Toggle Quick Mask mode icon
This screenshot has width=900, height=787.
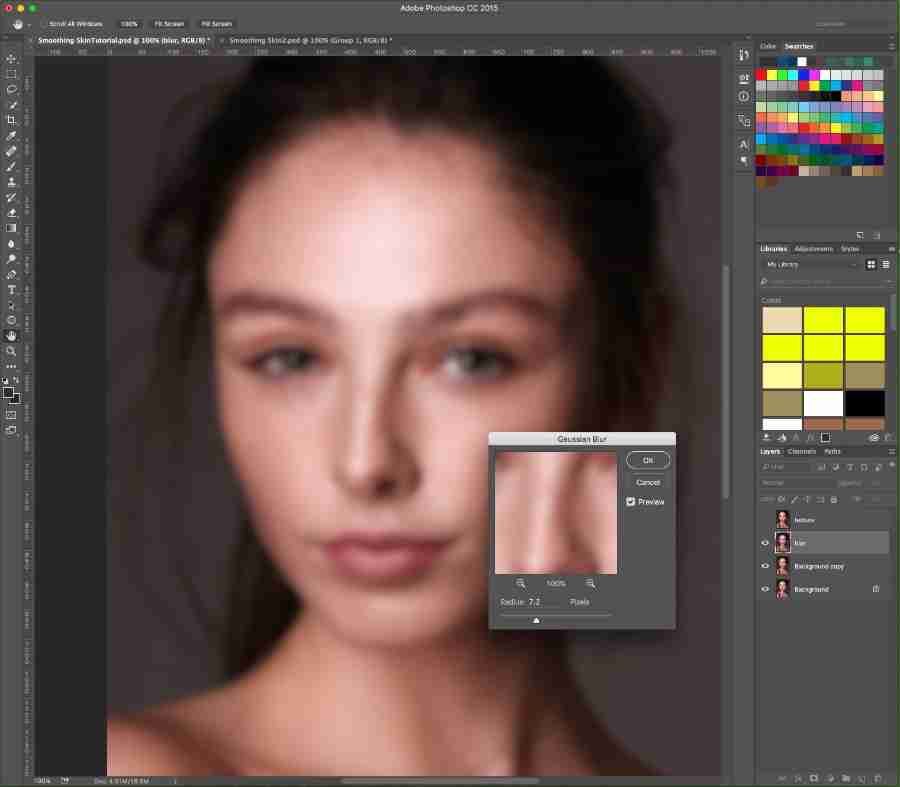tap(11, 414)
